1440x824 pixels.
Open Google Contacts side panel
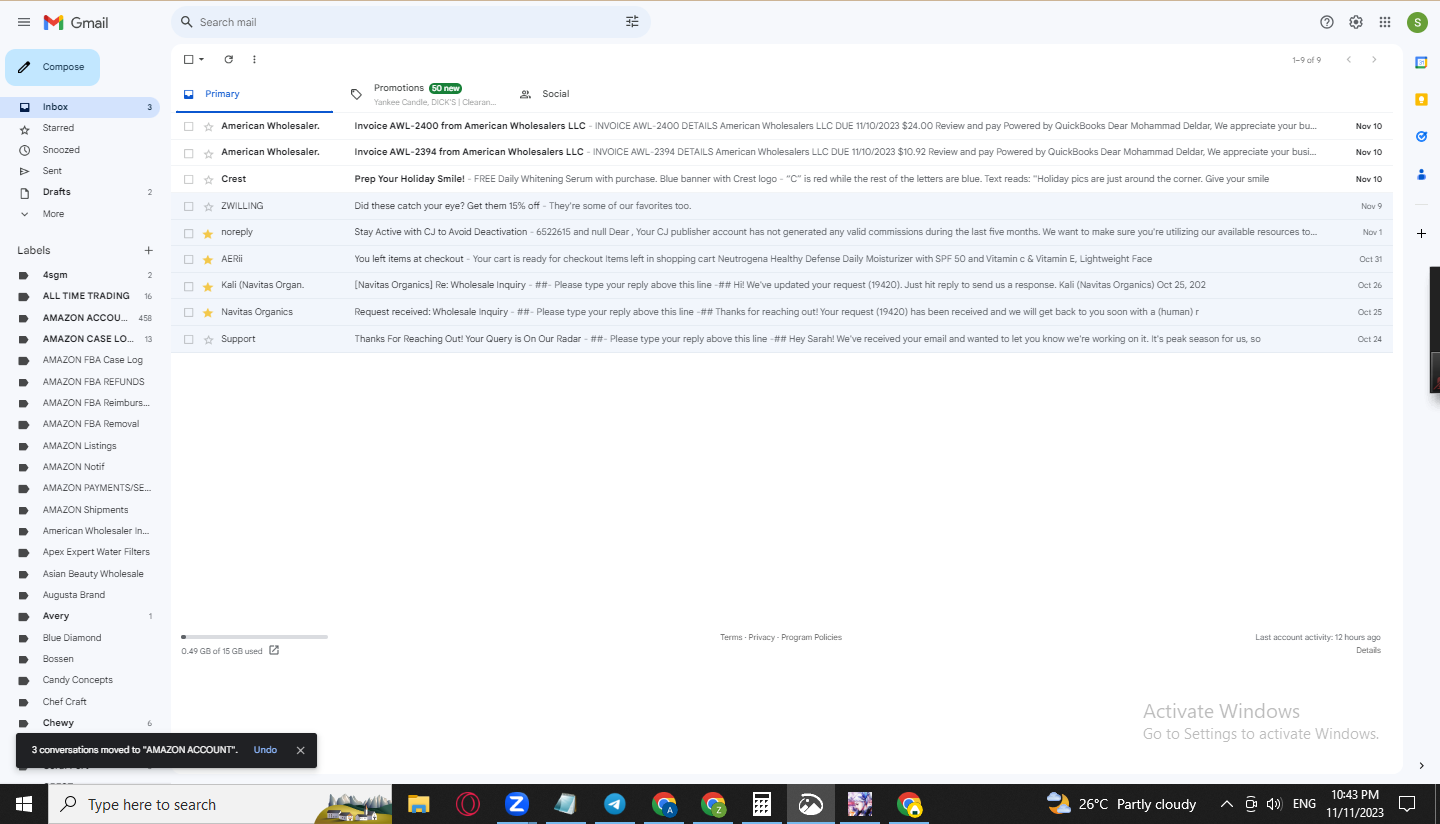click(1421, 174)
